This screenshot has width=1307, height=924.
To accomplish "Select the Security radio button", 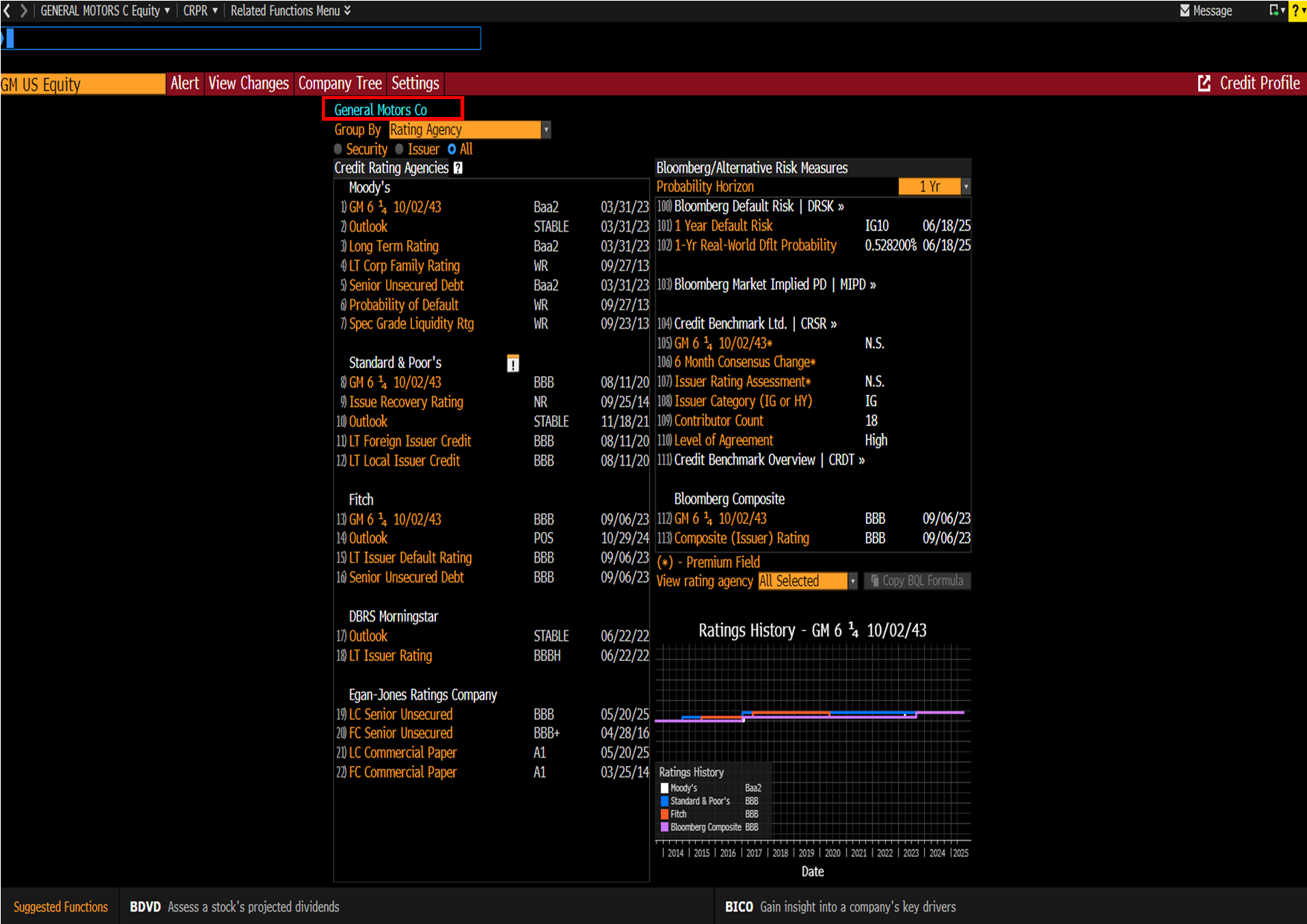I will click(x=338, y=149).
